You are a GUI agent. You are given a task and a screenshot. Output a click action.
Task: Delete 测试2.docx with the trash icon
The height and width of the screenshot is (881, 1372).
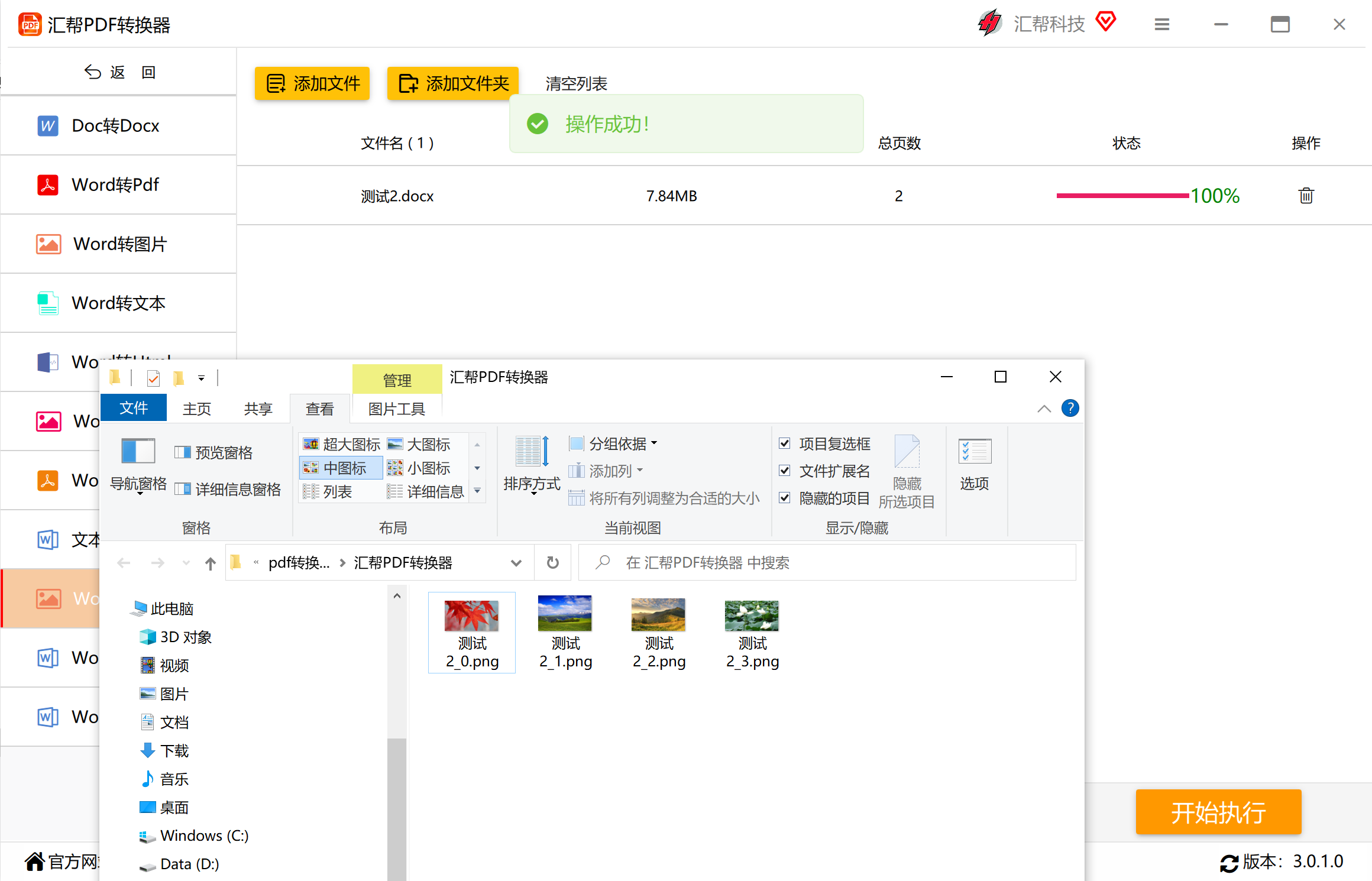click(x=1306, y=196)
